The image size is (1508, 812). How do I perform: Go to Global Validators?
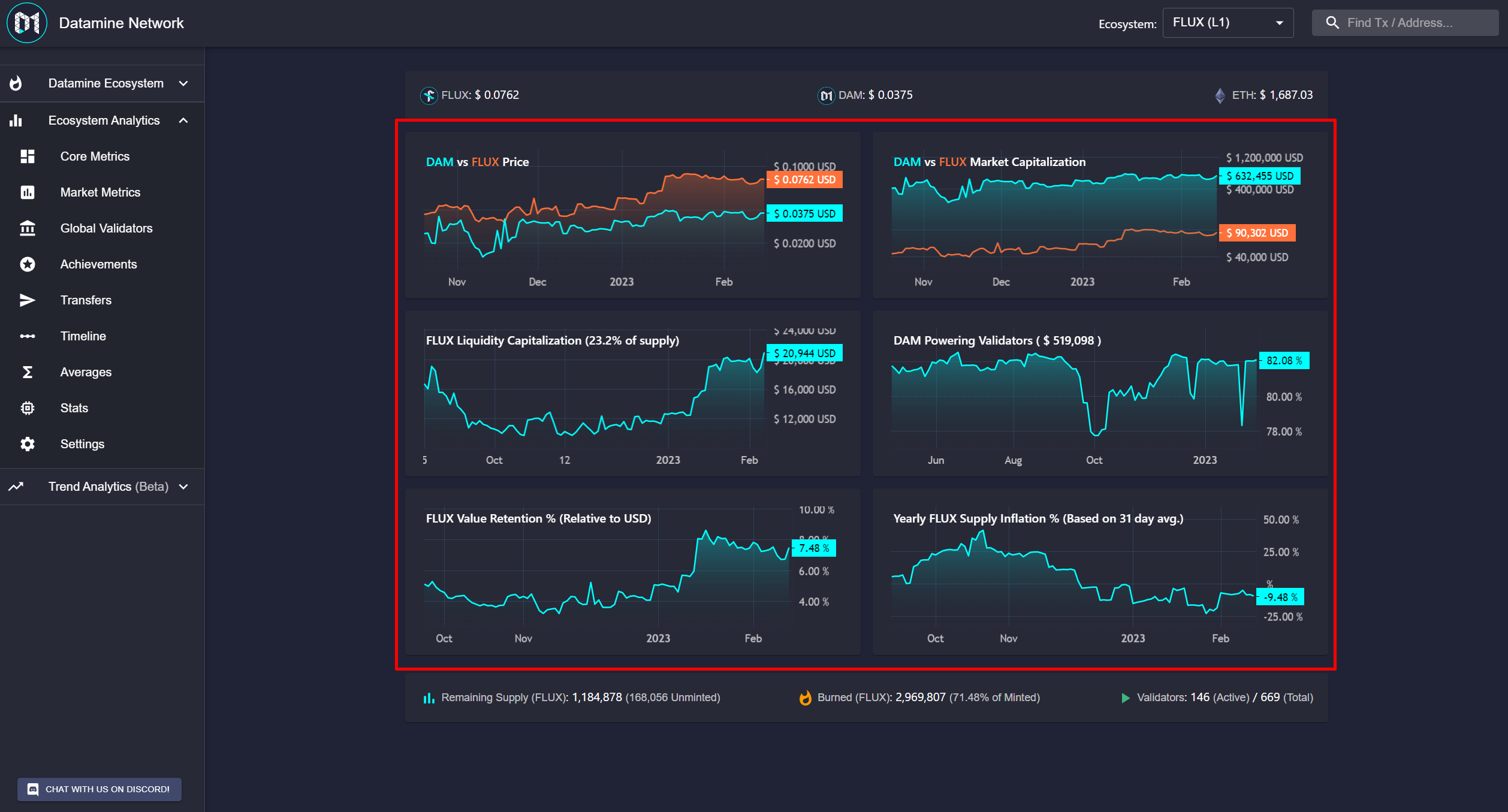tap(106, 228)
